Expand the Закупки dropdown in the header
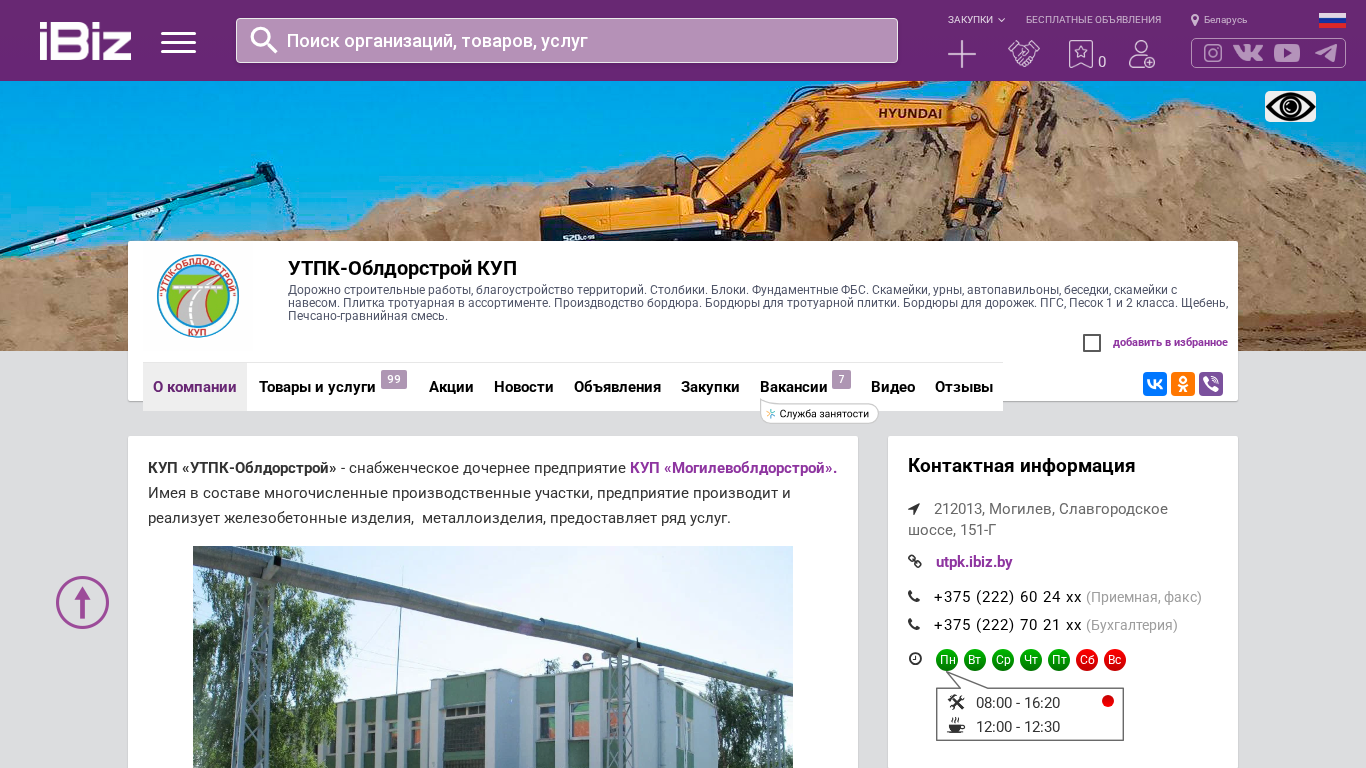 point(976,20)
